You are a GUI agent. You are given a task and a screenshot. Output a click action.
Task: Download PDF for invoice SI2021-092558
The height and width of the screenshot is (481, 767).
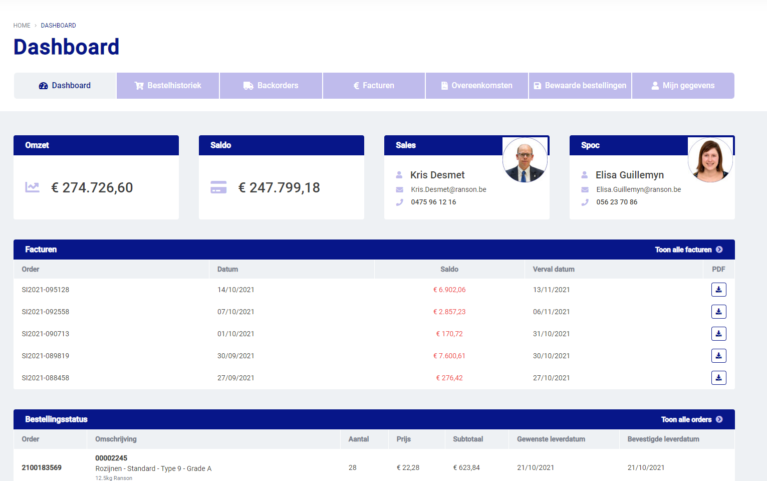point(718,312)
